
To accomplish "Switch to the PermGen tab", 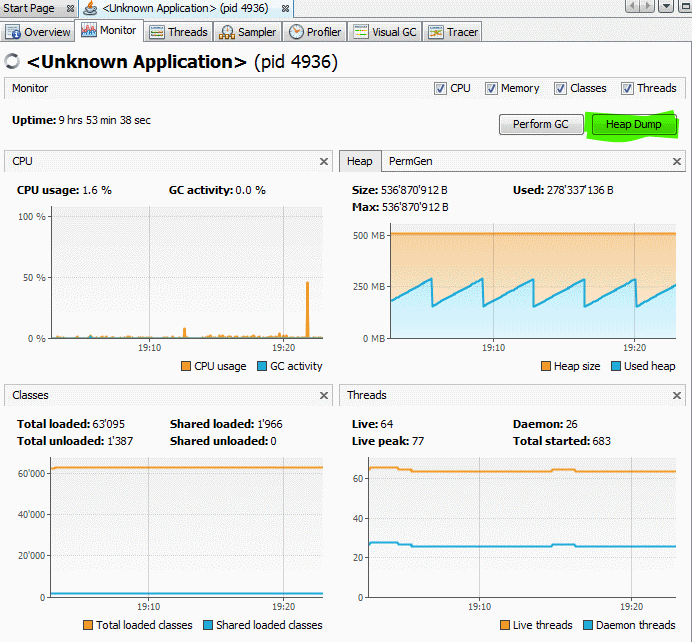I will tap(410, 161).
